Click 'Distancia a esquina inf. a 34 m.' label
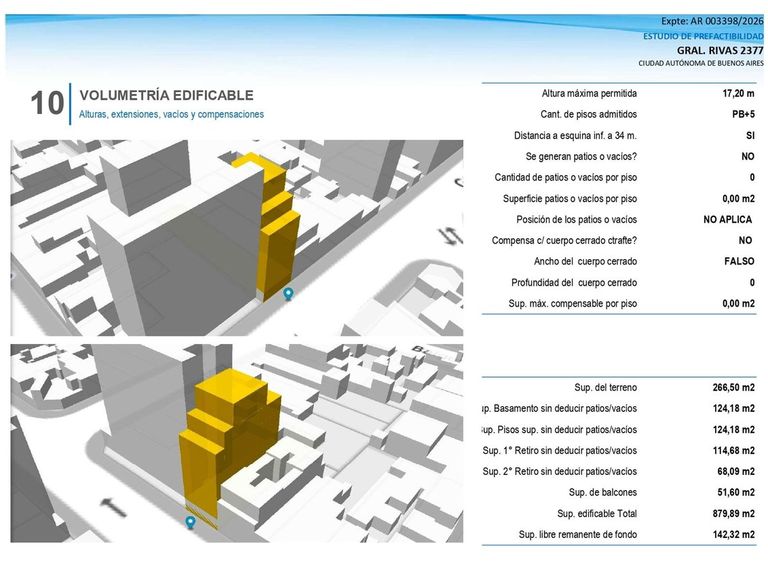 (x=576, y=136)
